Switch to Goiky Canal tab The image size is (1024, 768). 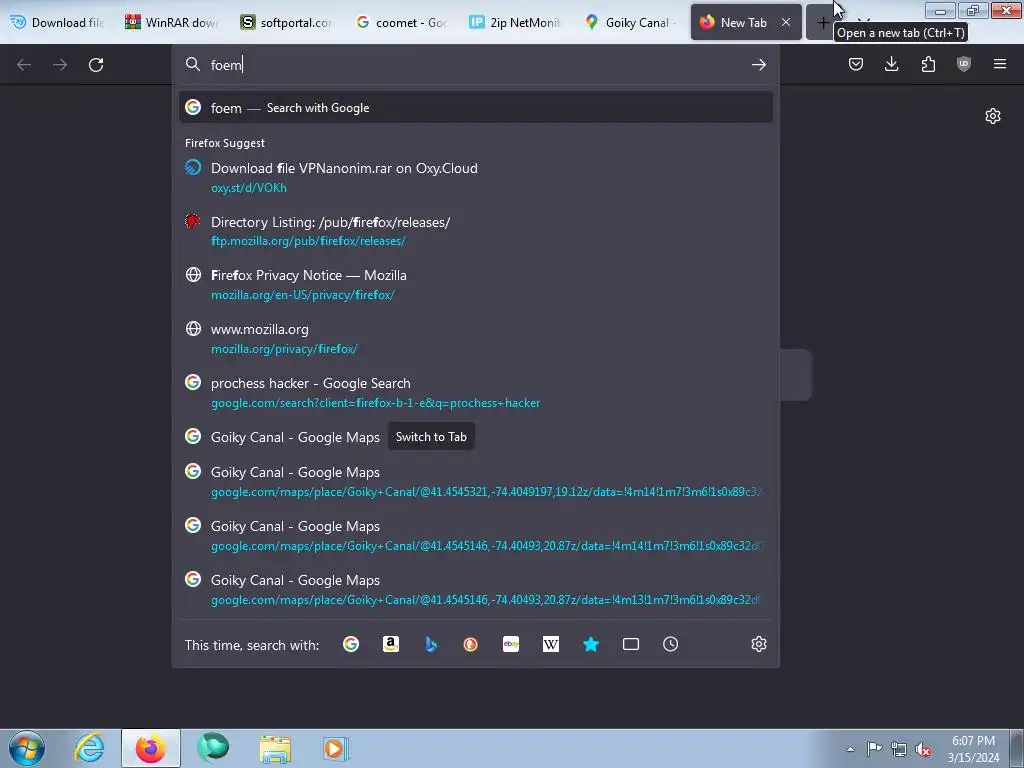(630, 22)
